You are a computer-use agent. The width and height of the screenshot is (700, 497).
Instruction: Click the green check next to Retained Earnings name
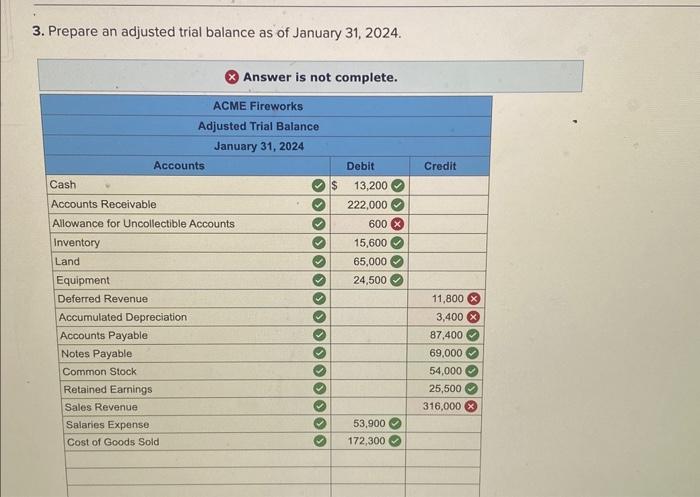[318, 388]
